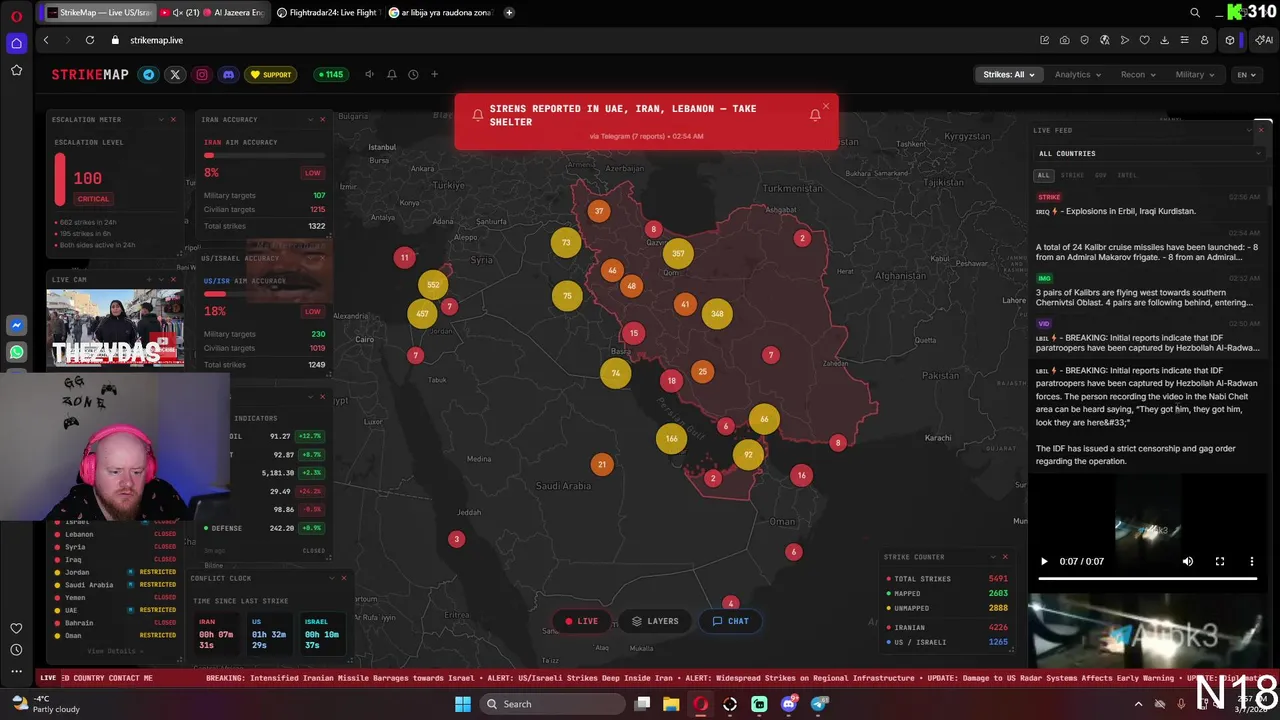The width and height of the screenshot is (1280, 720).
Task: Open the Opera AI button in toolbar
Action: tap(1264, 40)
